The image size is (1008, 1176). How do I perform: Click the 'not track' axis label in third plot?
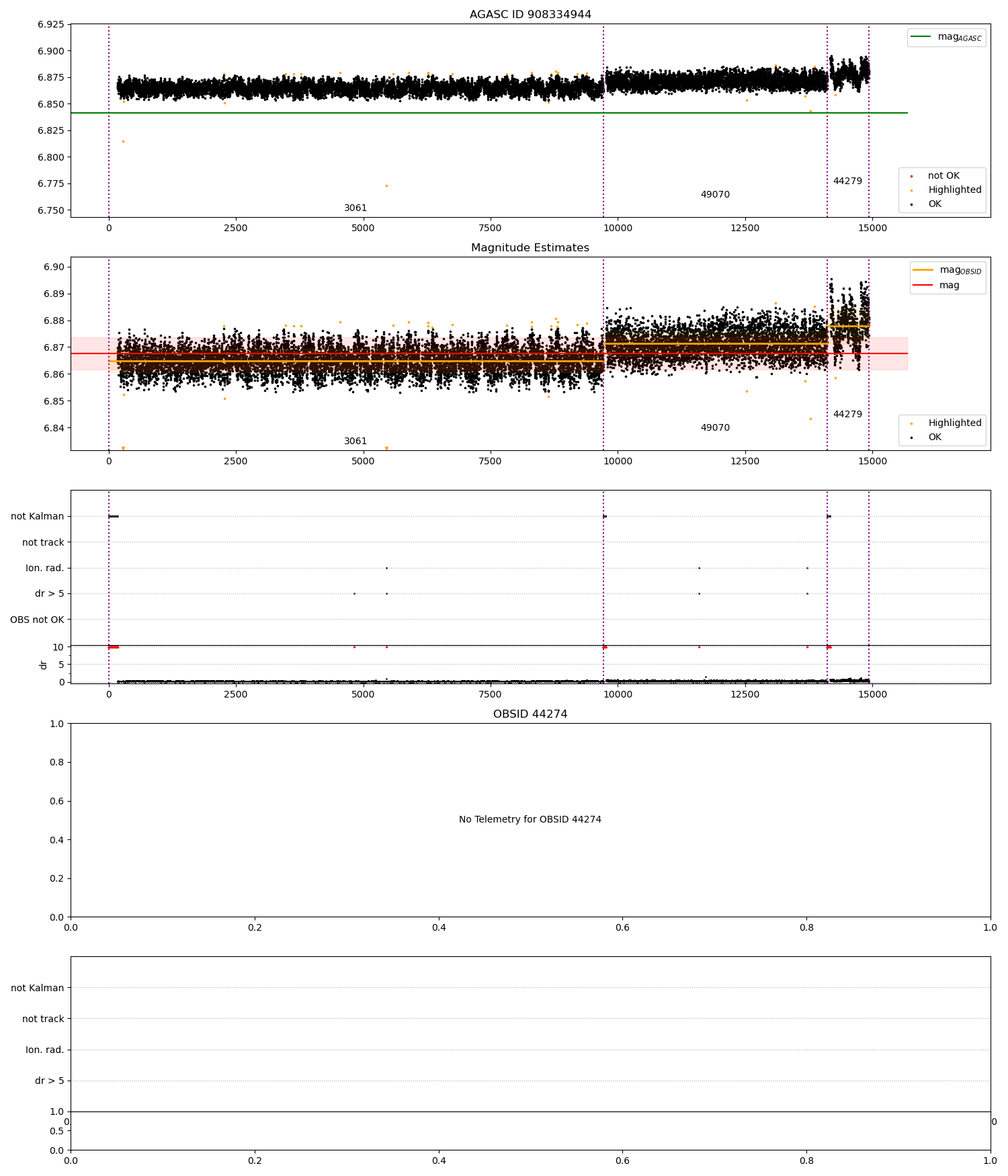pos(43,542)
